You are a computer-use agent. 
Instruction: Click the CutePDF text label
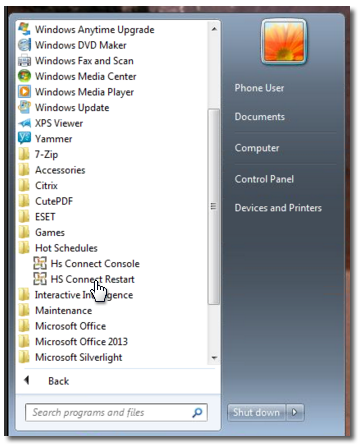point(54,201)
